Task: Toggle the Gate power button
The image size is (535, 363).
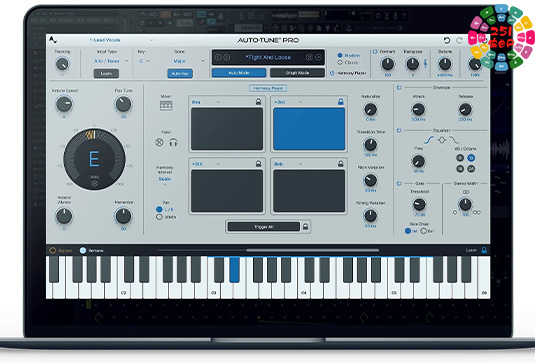Action: (399, 184)
